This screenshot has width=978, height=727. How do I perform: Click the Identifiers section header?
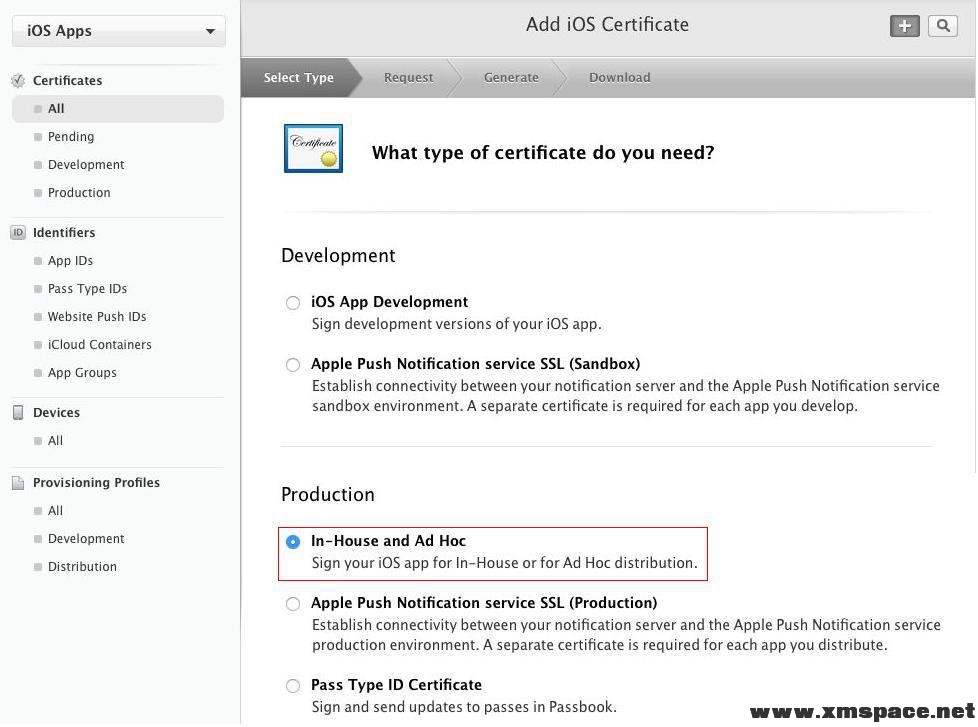[x=64, y=233]
